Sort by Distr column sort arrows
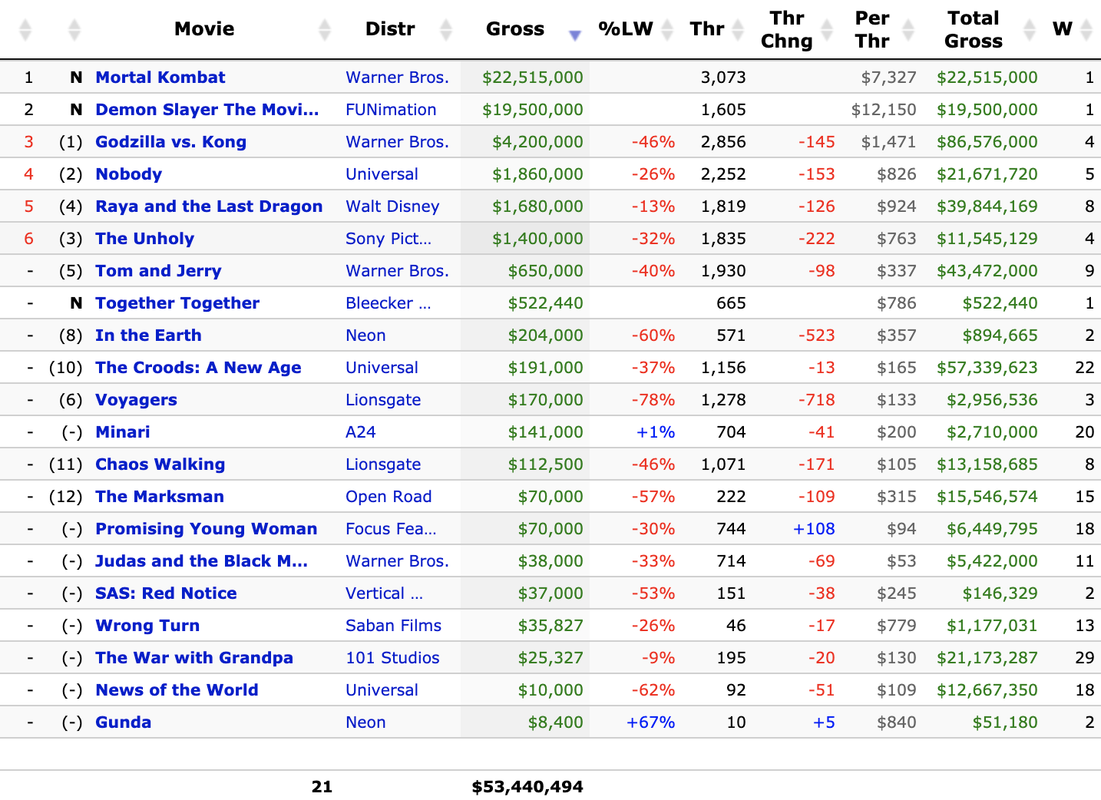The width and height of the screenshot is (1101, 800). (446, 29)
